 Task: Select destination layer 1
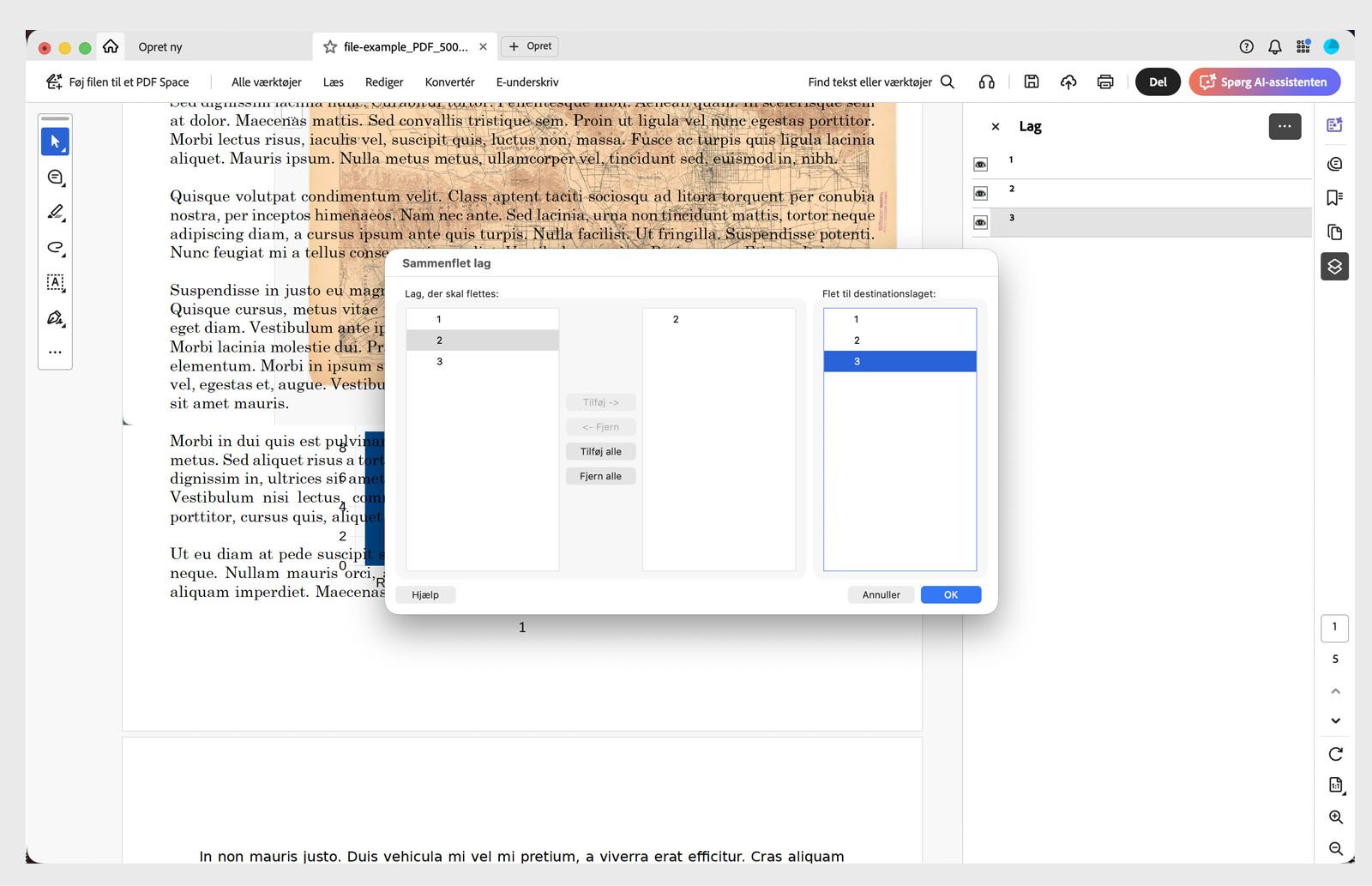(900, 319)
